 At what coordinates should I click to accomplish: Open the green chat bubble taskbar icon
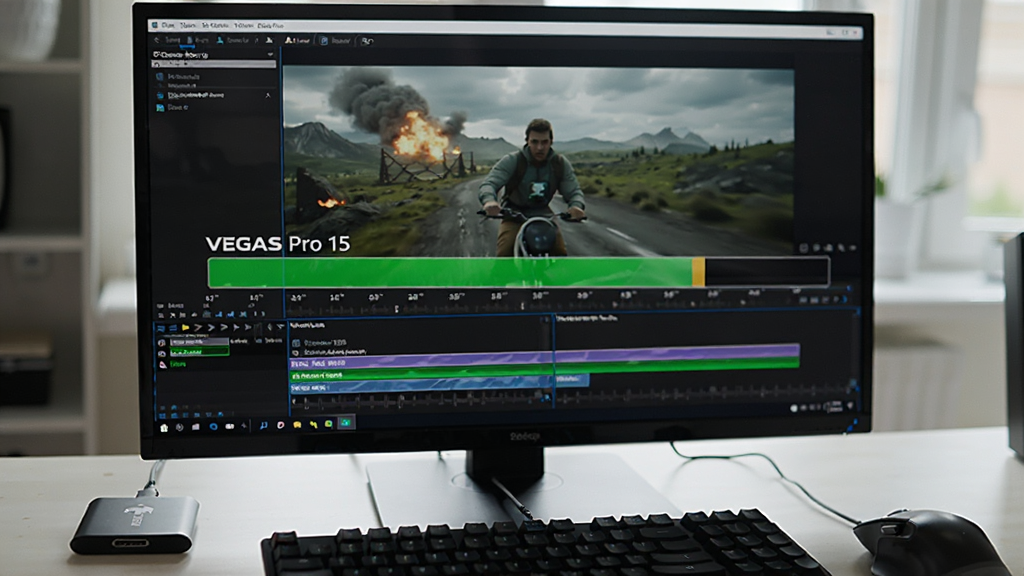coord(328,424)
